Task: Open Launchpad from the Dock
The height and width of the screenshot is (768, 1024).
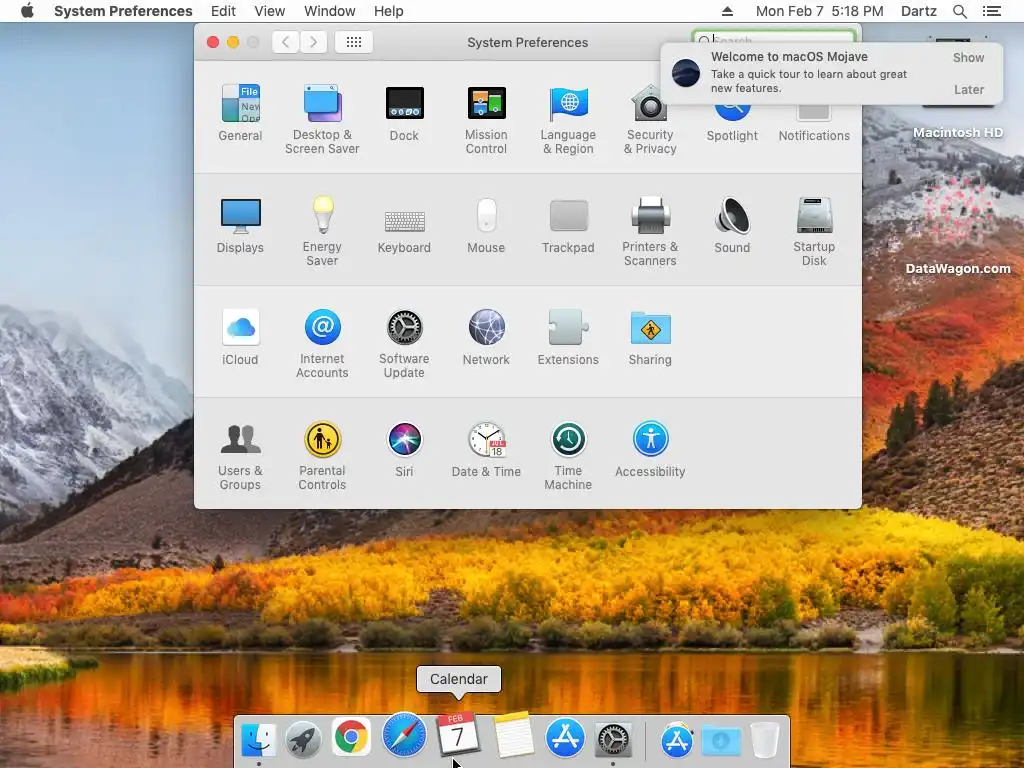Action: [x=304, y=739]
